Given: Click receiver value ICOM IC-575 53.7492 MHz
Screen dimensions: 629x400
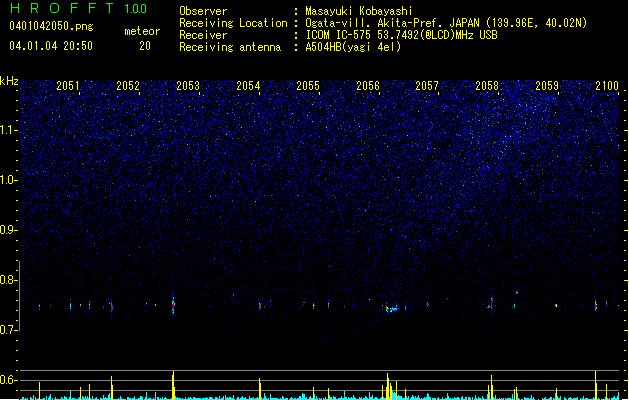Looking at the screenshot, I should pos(401,35).
